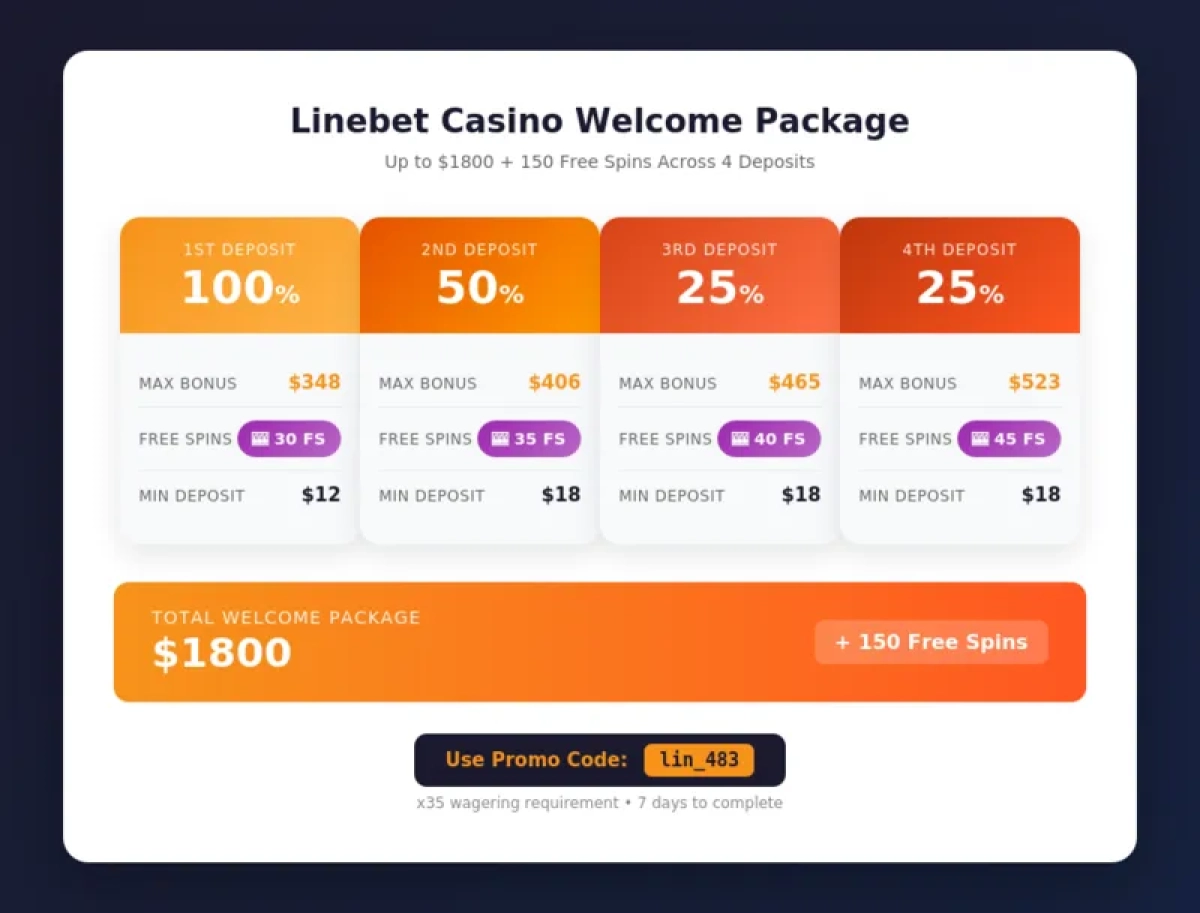Screen dimensions: 1200x913
Task: Click the $523 max bonus amount
Action: (x=1034, y=382)
